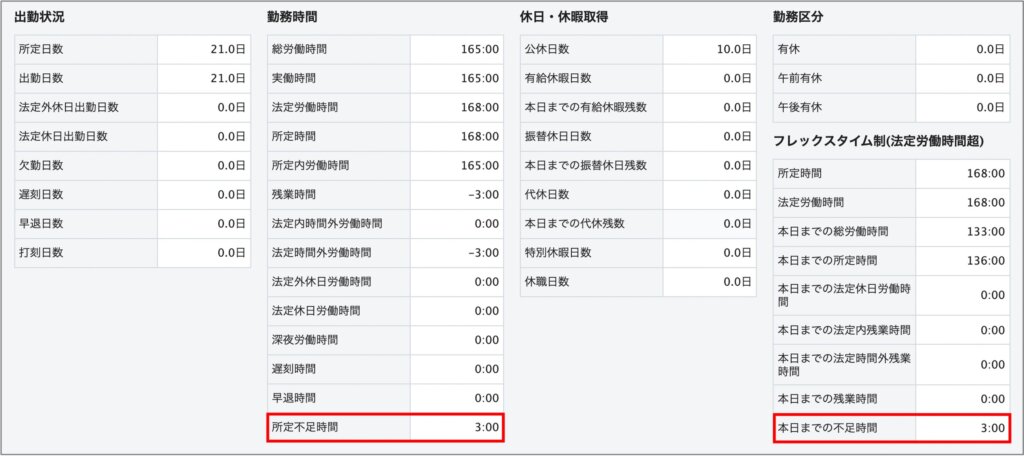Click the highlighted 所定不足時間 row label
The image size is (1024, 456).
coord(305,427)
